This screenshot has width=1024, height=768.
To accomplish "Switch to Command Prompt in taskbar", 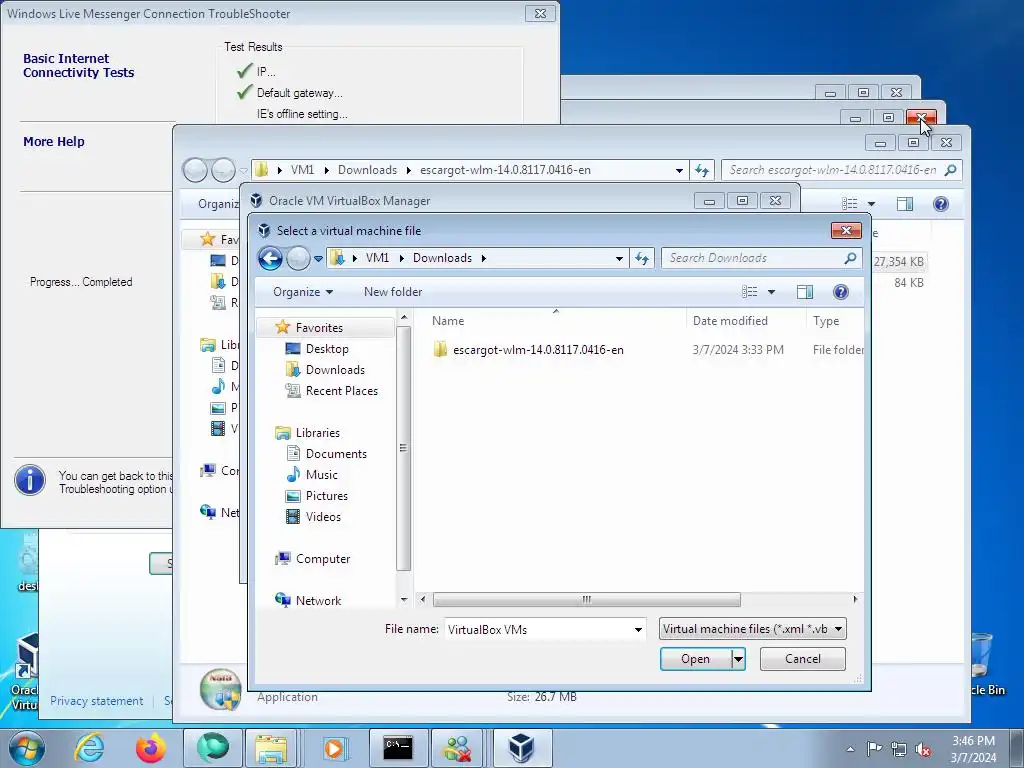I will click(398, 748).
